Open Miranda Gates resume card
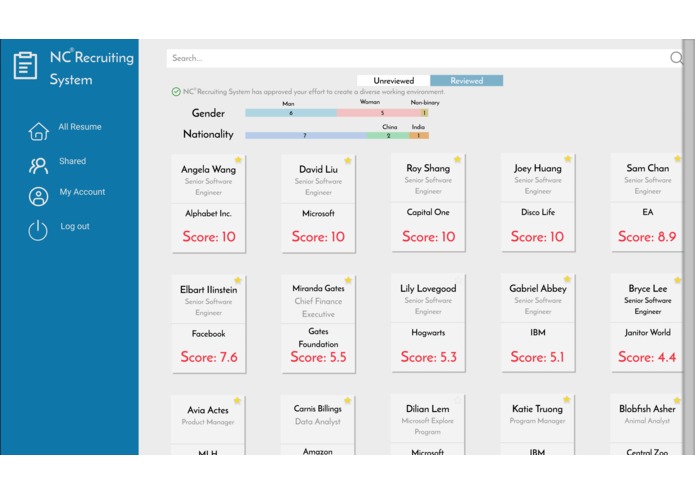The width and height of the screenshot is (695, 494). coord(318,324)
